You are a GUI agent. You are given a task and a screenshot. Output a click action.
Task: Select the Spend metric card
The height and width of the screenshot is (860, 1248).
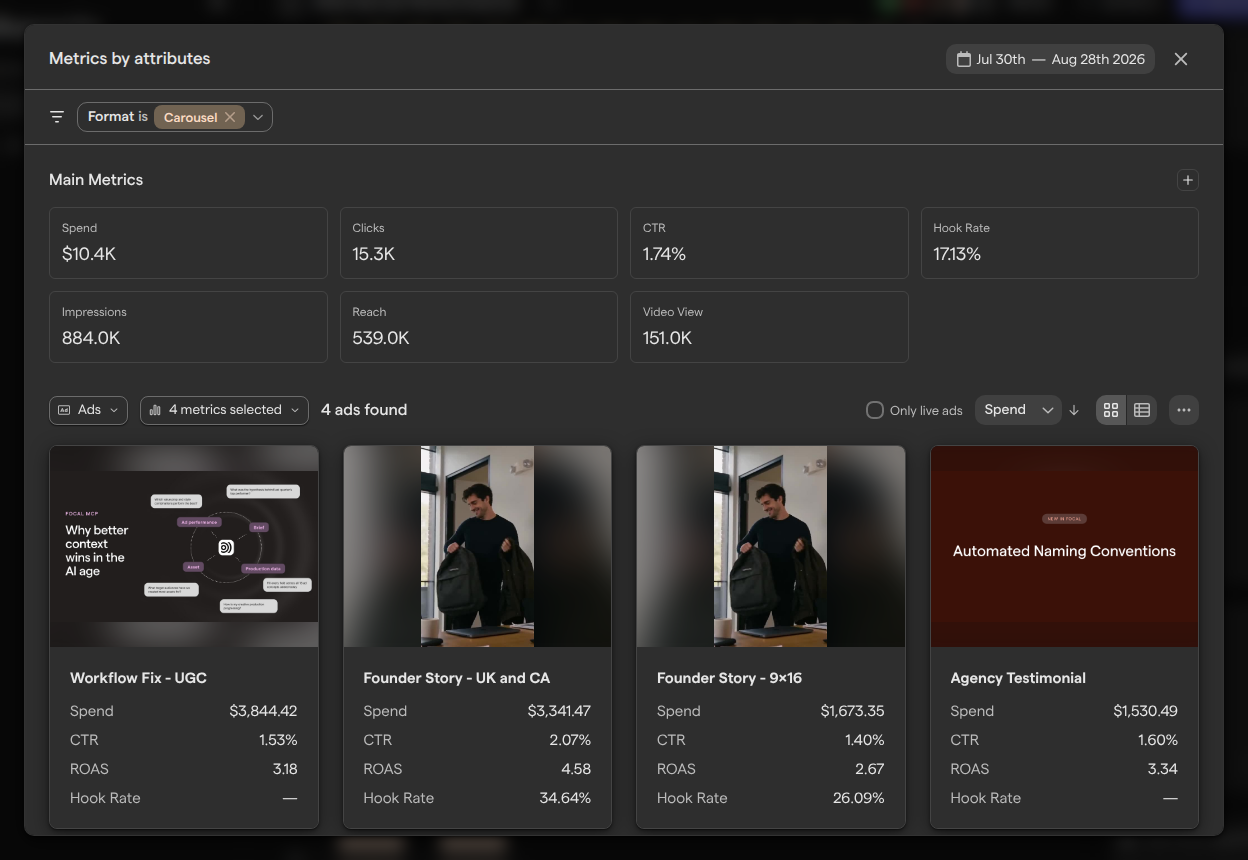188,243
